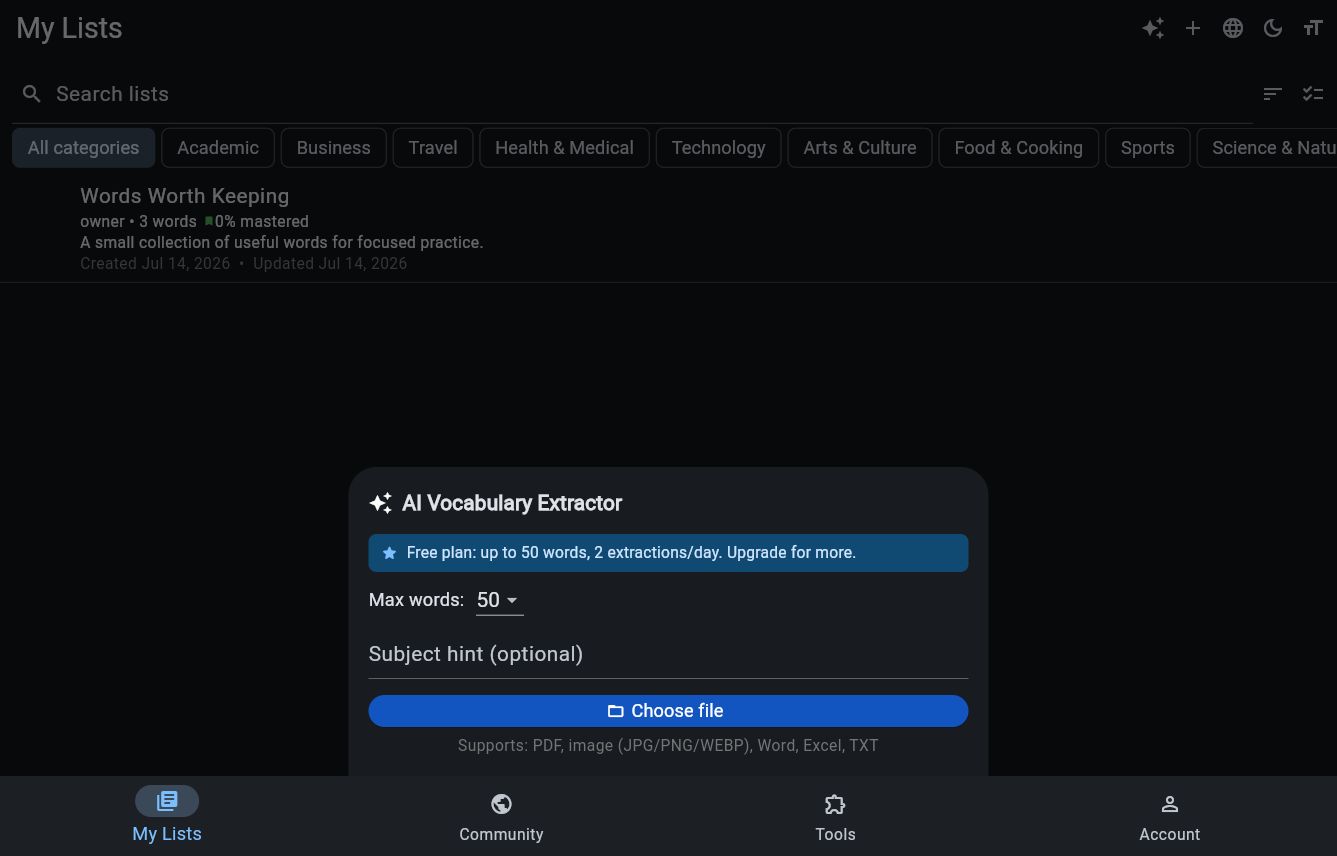
Task: Click the My Lists page title
Action: (x=69, y=28)
